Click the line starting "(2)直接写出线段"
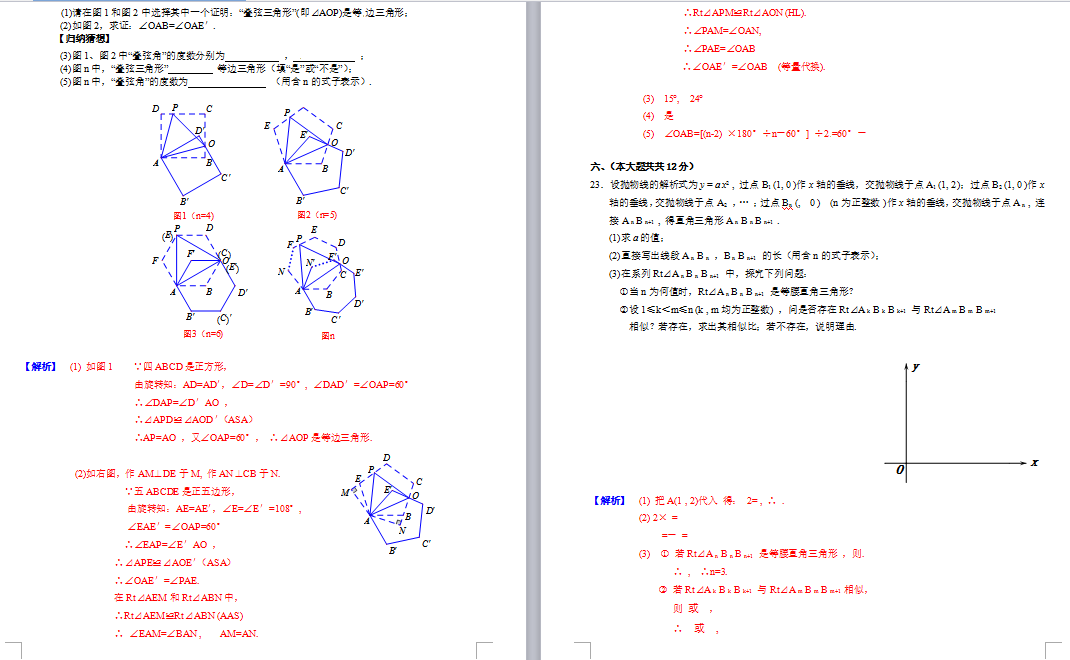 pos(744,256)
